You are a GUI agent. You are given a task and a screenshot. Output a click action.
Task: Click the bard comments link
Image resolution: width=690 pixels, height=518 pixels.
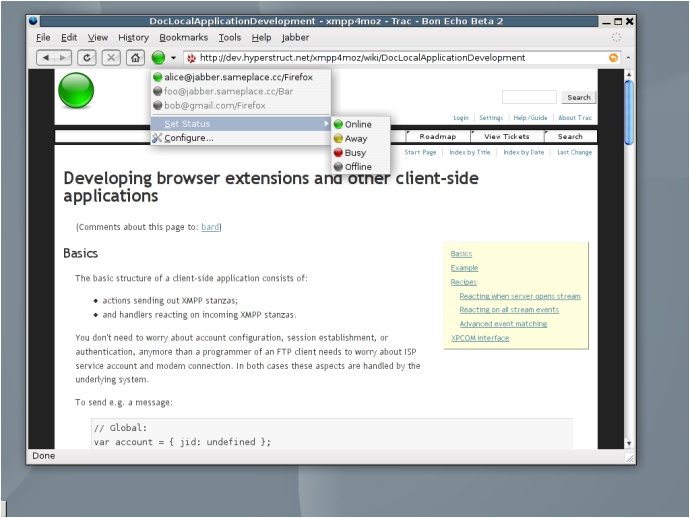point(210,227)
